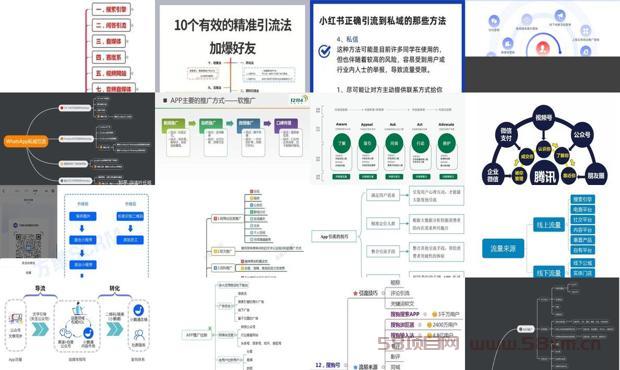Viewport: 620px width, 370px height.
Task: Click the "一、搜索引擎" red list item
Action: pyautogui.click(x=112, y=9)
